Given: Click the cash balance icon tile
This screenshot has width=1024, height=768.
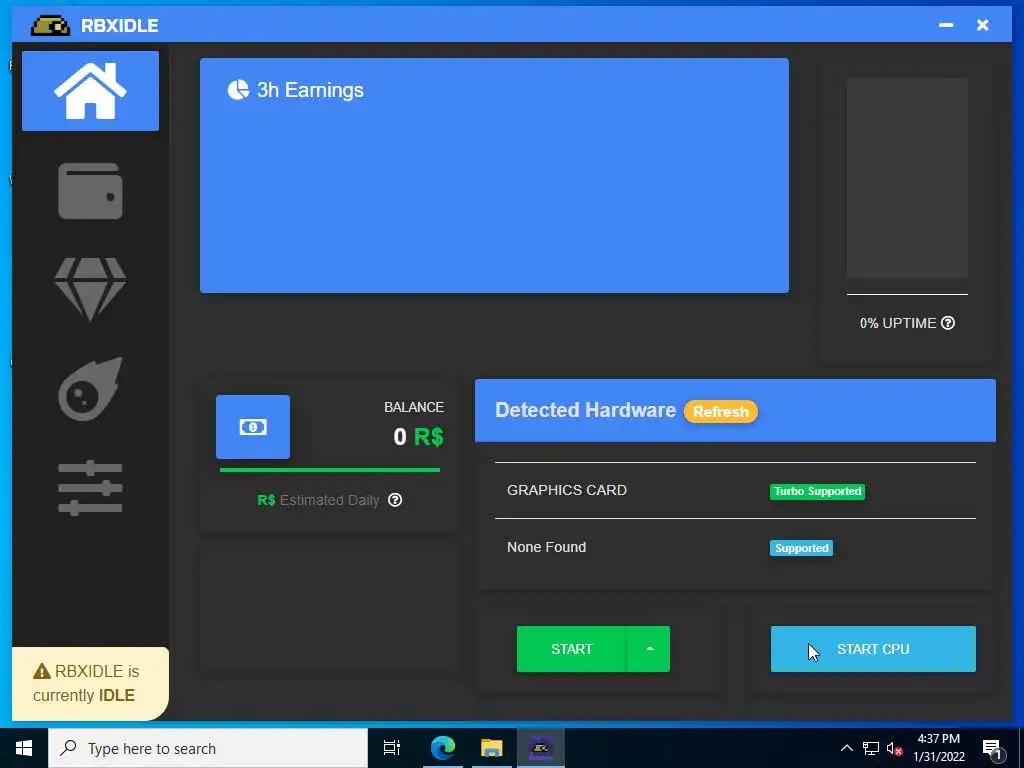Looking at the screenshot, I should tap(253, 427).
